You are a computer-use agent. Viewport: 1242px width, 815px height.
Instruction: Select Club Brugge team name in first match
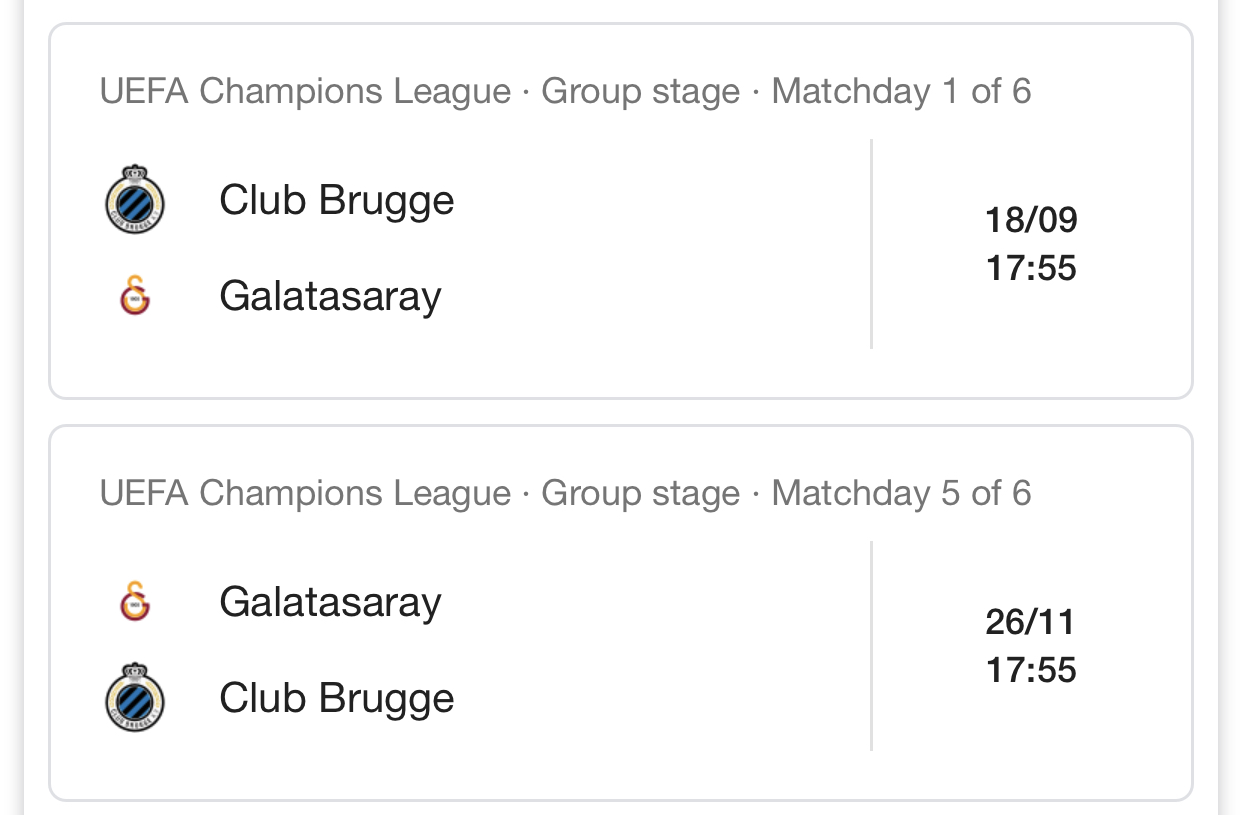click(337, 201)
